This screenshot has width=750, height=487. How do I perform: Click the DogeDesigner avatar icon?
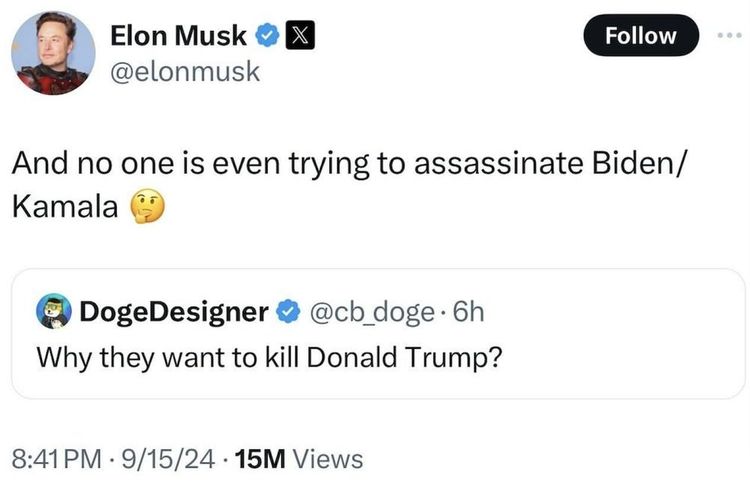click(x=53, y=312)
